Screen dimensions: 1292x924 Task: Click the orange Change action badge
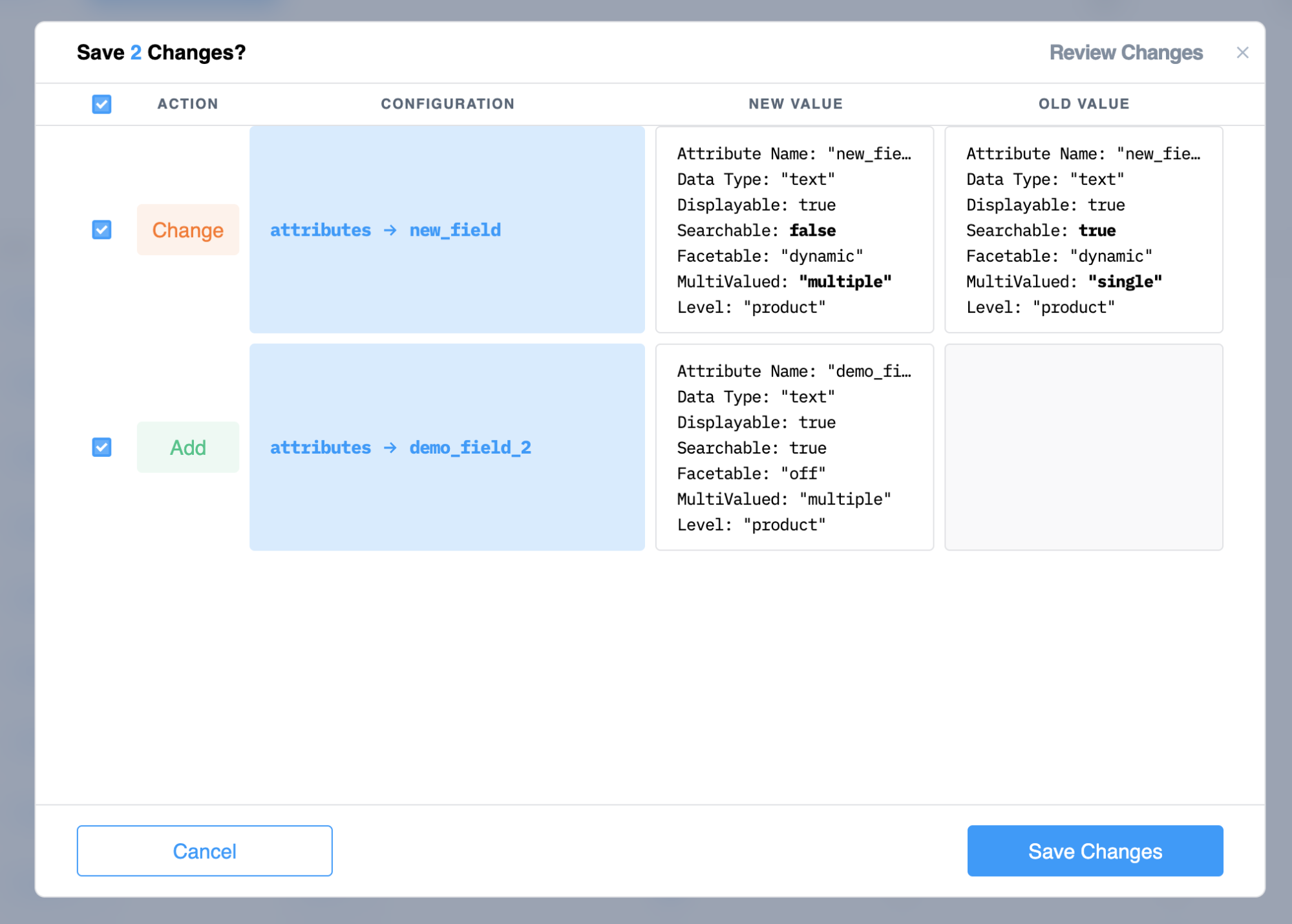(187, 230)
